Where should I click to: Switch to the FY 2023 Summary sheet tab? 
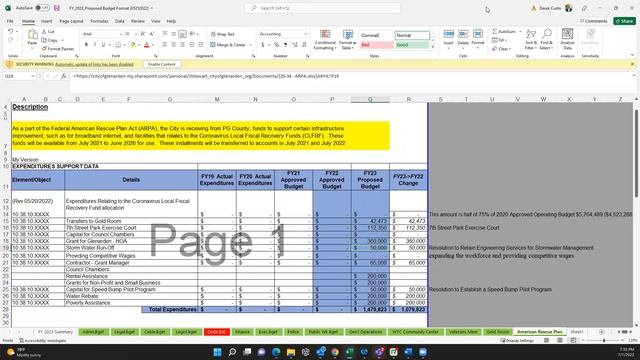(55, 332)
